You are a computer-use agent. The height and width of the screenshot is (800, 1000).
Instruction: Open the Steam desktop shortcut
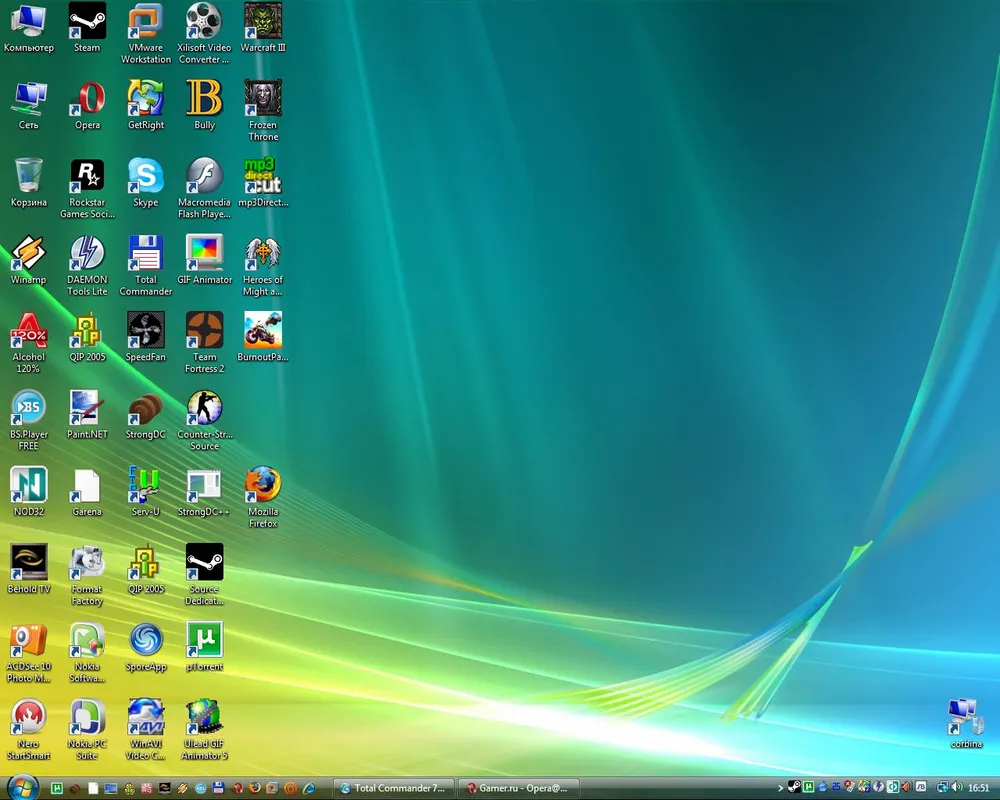pyautogui.click(x=87, y=21)
